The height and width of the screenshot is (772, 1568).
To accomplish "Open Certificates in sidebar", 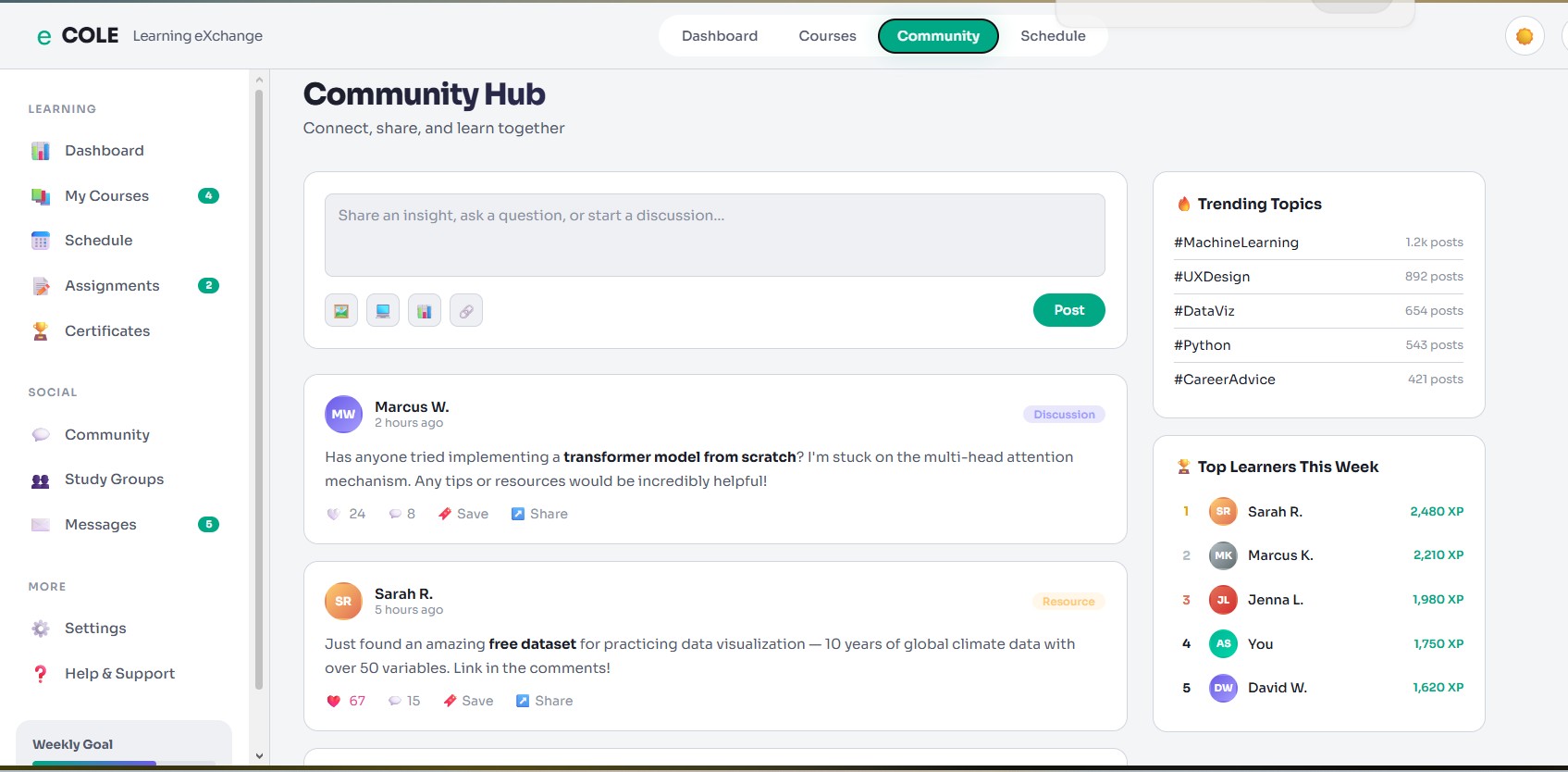I will pyautogui.click(x=125, y=331).
